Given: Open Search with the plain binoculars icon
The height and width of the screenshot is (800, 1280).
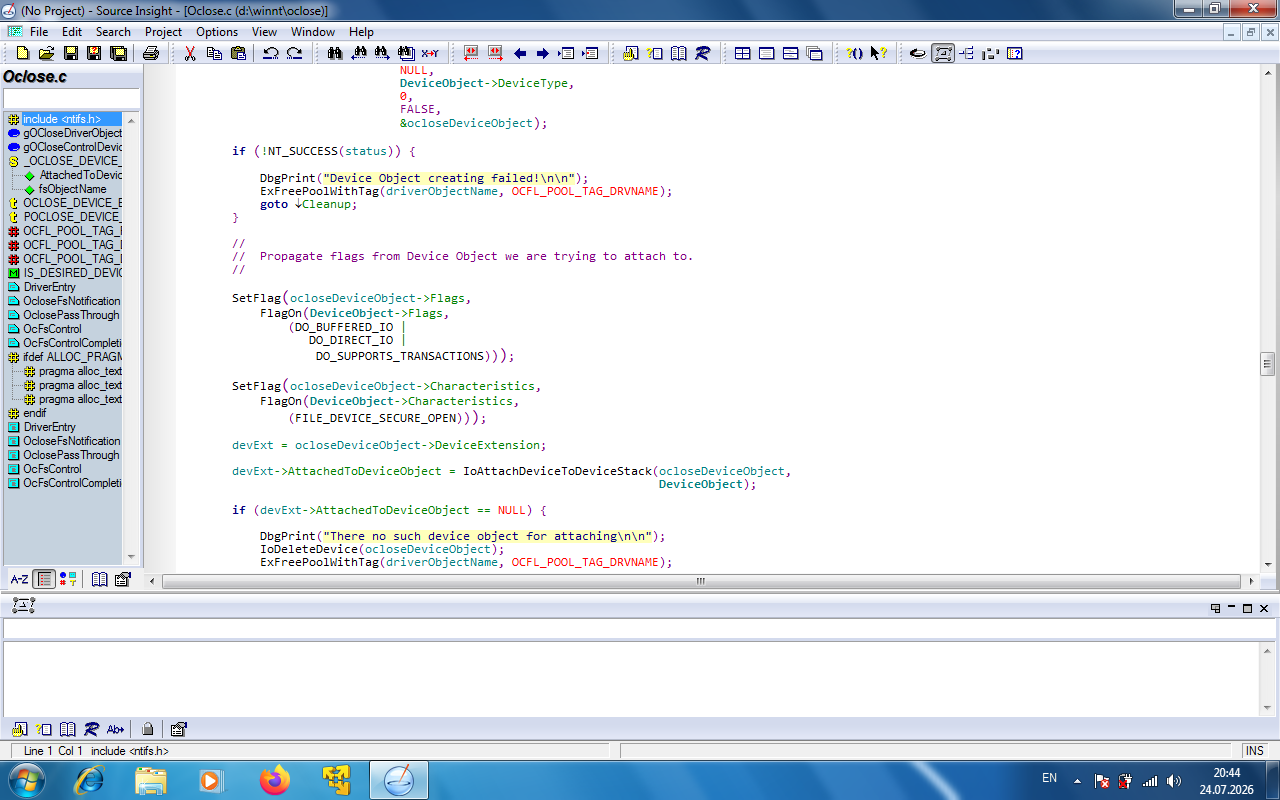Looking at the screenshot, I should (x=335, y=53).
